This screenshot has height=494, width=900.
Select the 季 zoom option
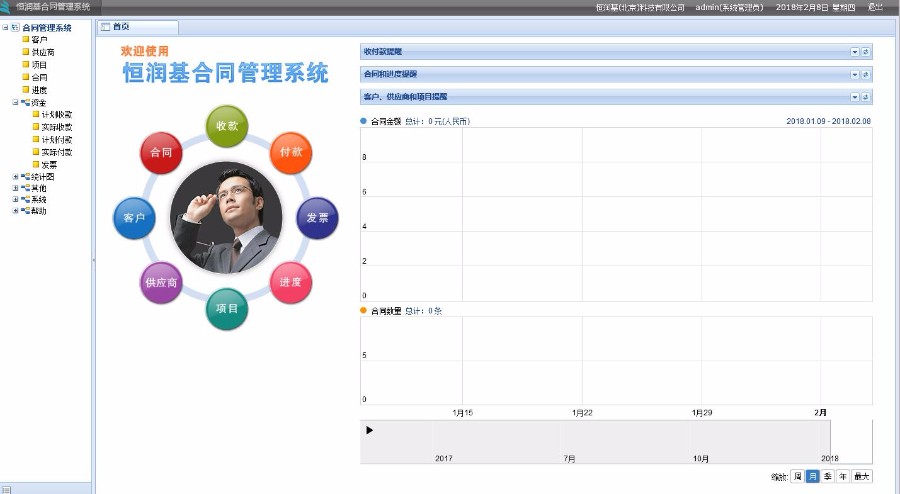click(827, 476)
